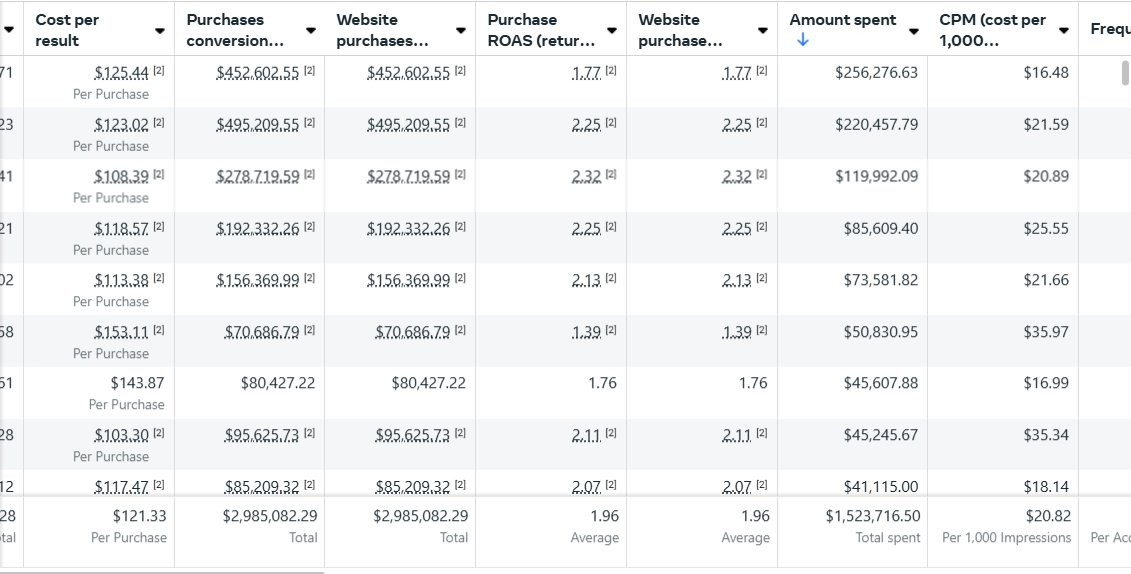
Task: Click the Purchase ROAS header label
Action: [x=541, y=30]
